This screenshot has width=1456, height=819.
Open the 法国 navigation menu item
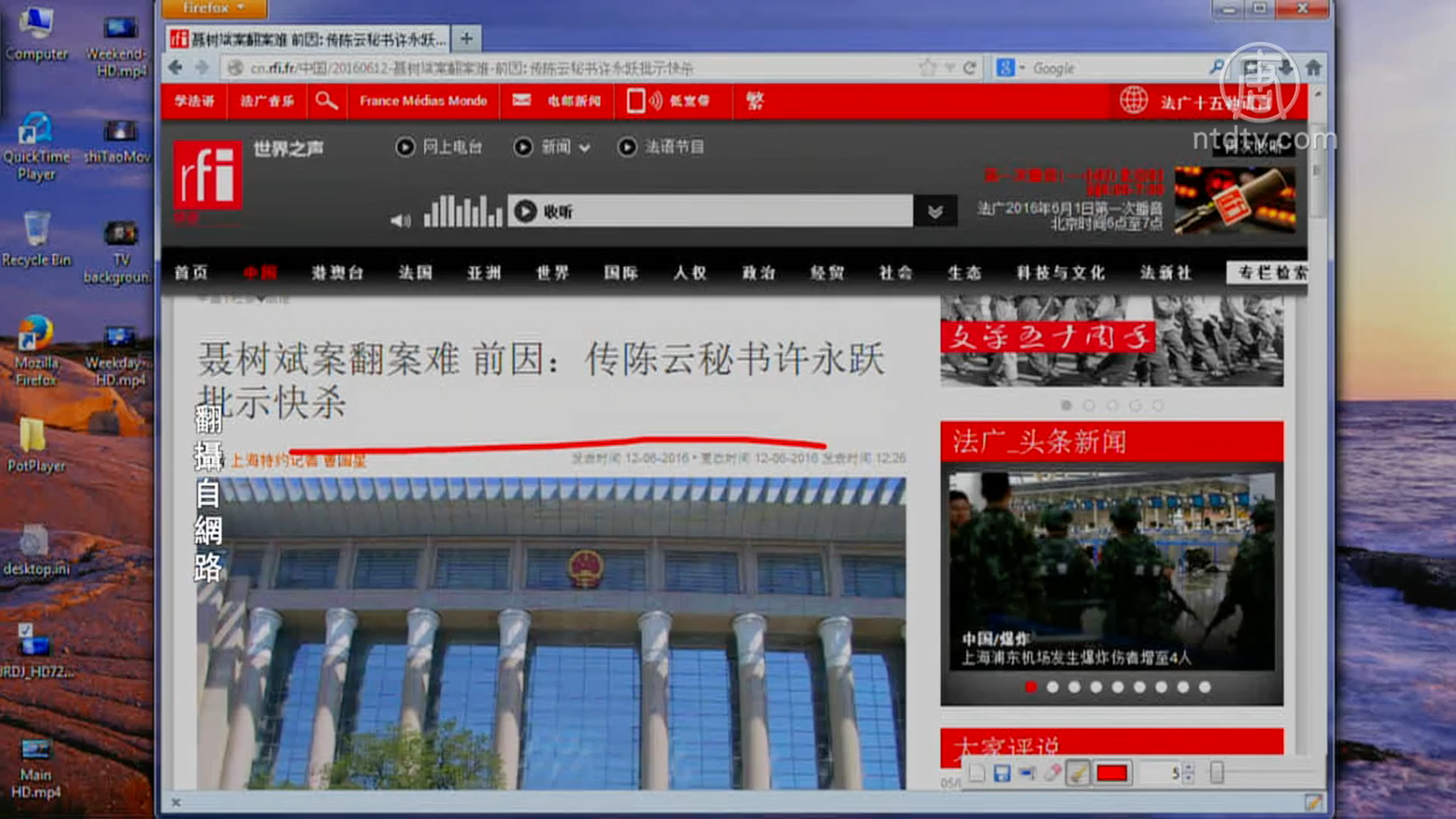coord(415,273)
